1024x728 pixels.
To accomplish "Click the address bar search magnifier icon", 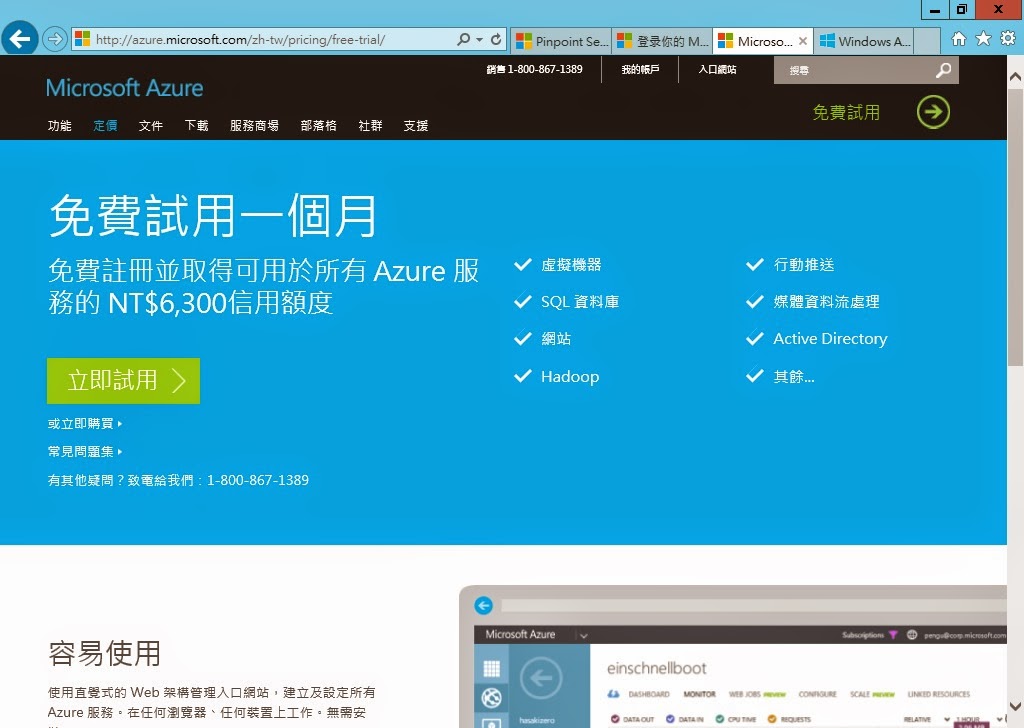I will click(x=463, y=39).
